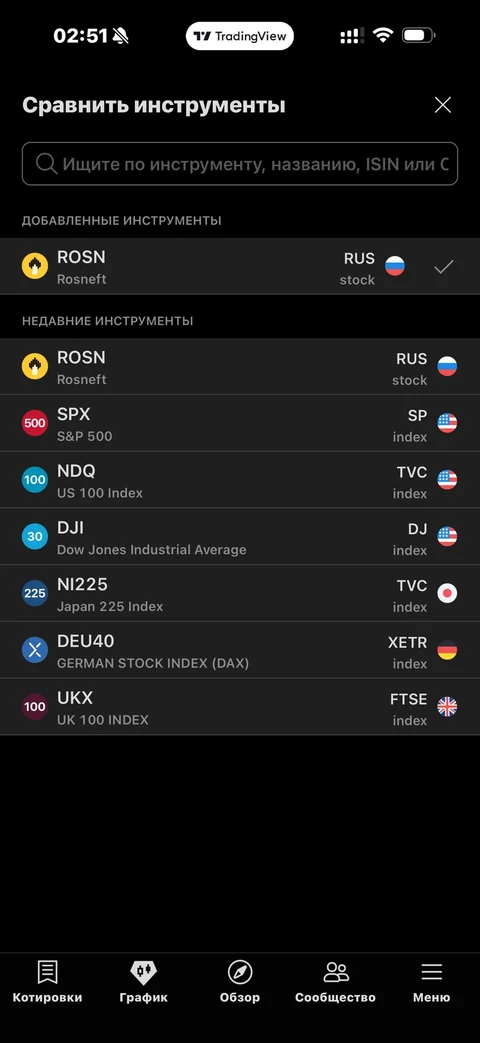The height and width of the screenshot is (1043, 480).
Task: Open the Меню hamburger tab
Action: tap(431, 982)
